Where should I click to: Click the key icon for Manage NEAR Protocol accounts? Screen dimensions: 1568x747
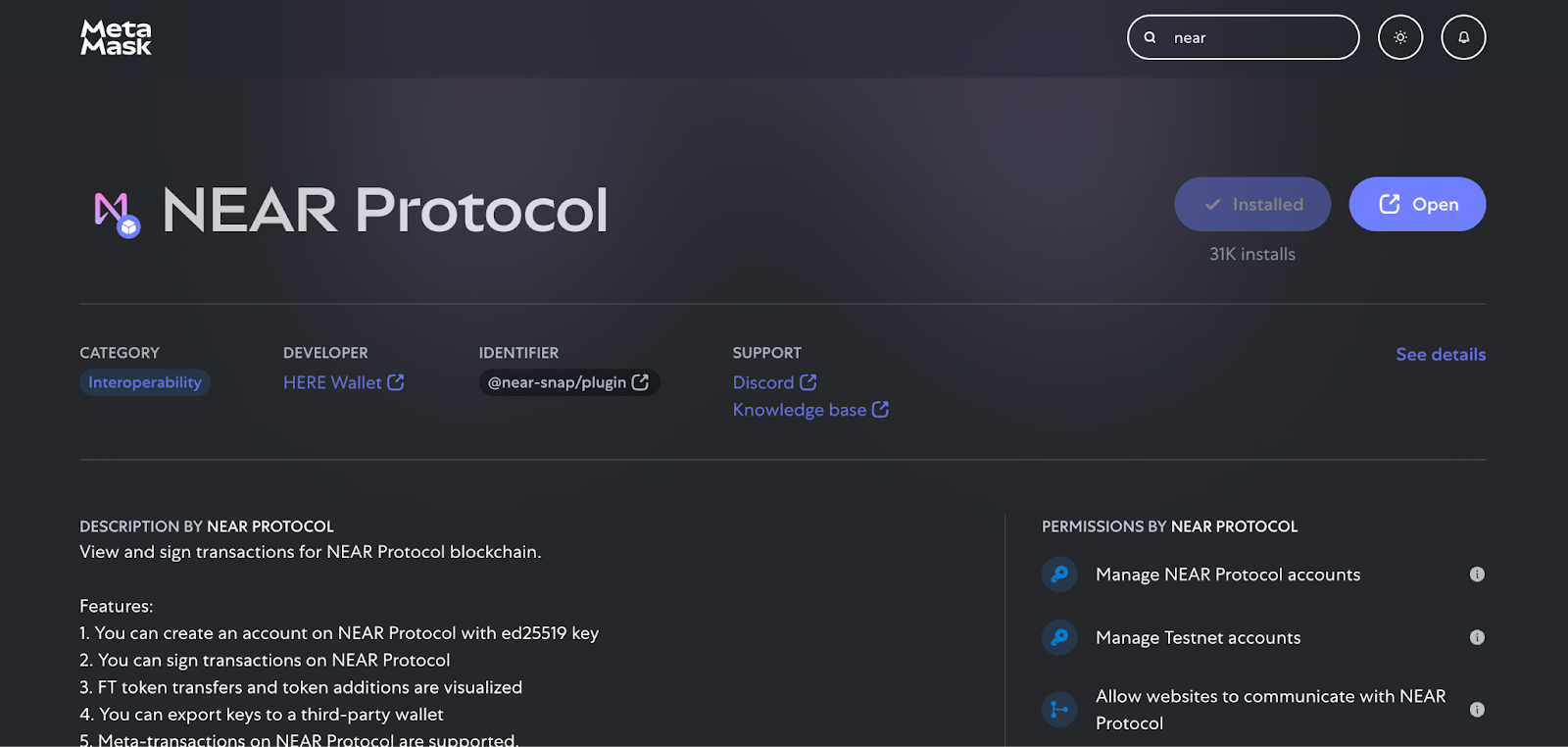(1059, 574)
